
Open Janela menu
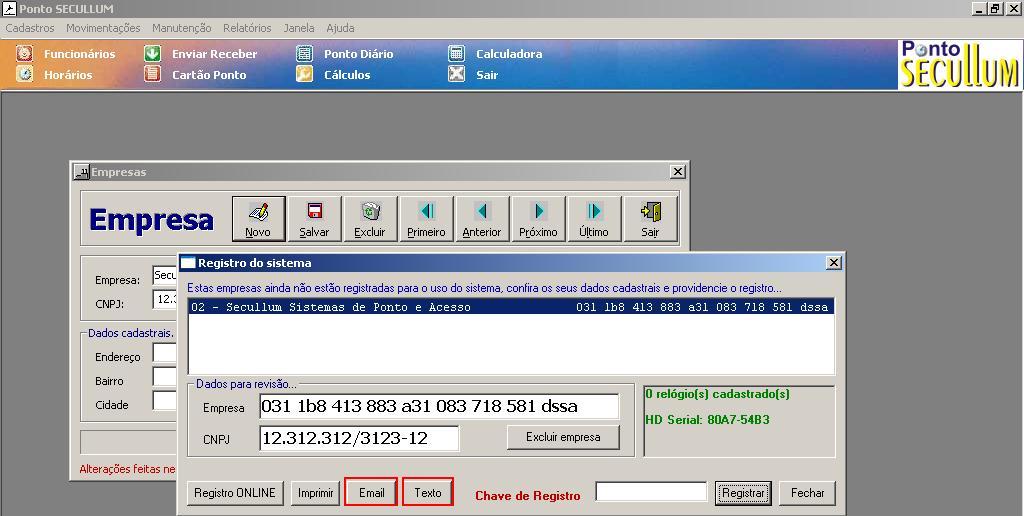point(299,28)
